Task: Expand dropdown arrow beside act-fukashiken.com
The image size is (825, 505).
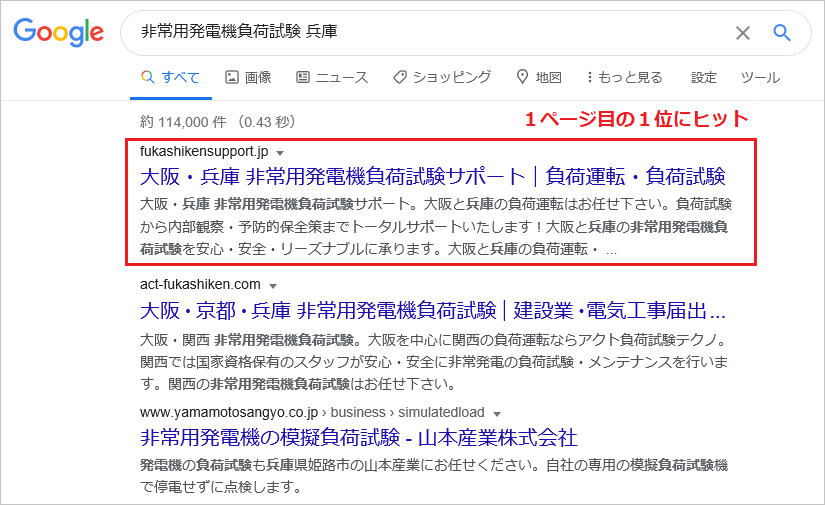Action: (273, 286)
